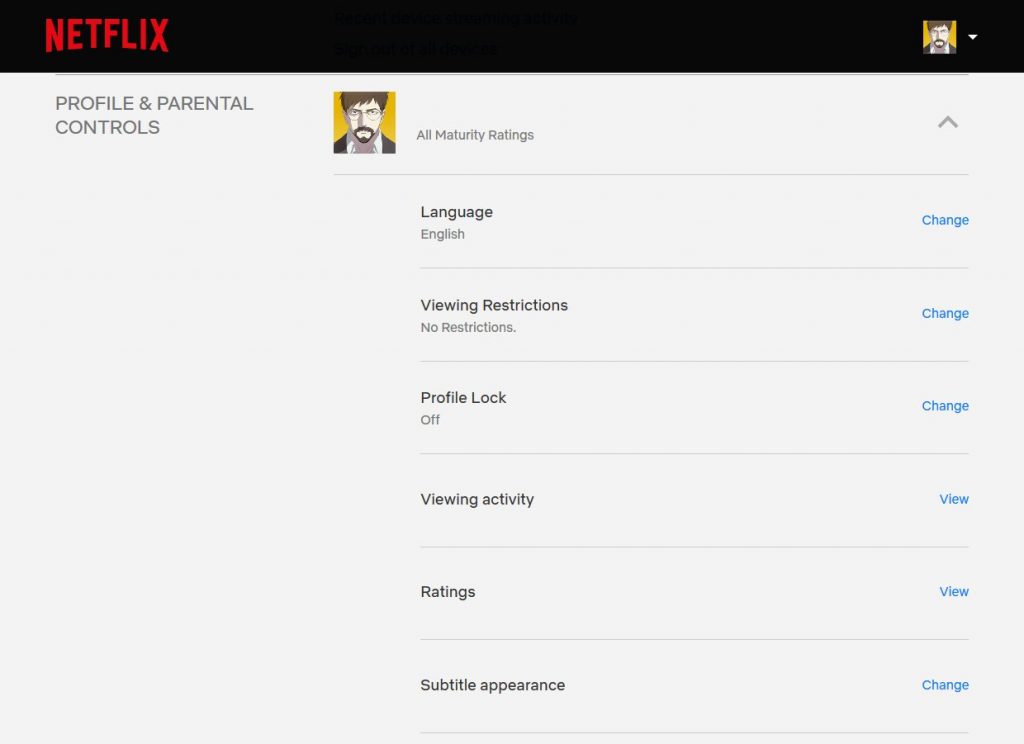Click the 'Subtitle appearance' label

point(492,685)
